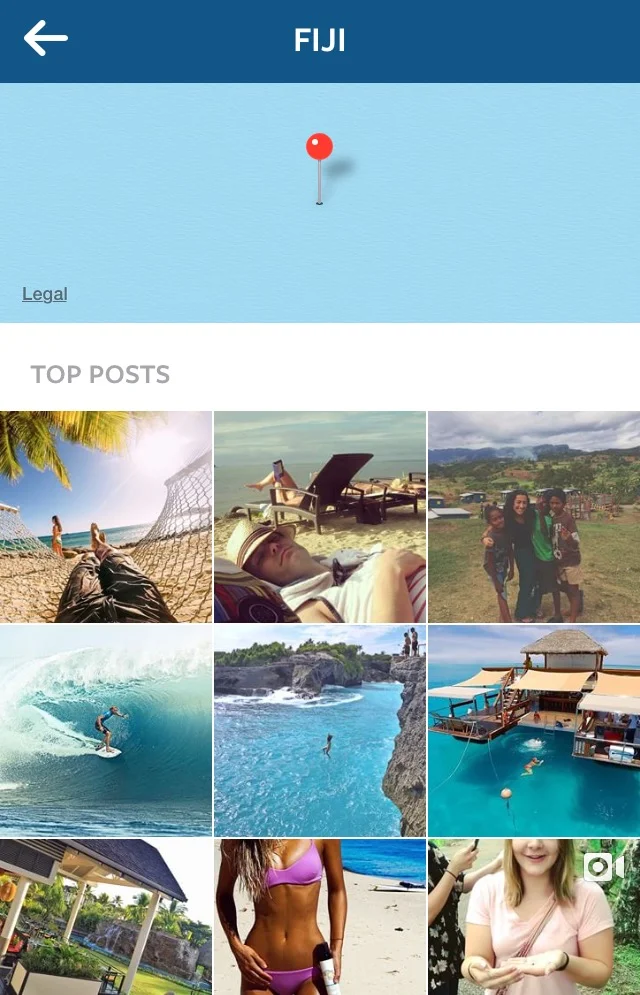Tap the thatched hut roof on floating bar
The width and height of the screenshot is (640, 995).
point(564,642)
